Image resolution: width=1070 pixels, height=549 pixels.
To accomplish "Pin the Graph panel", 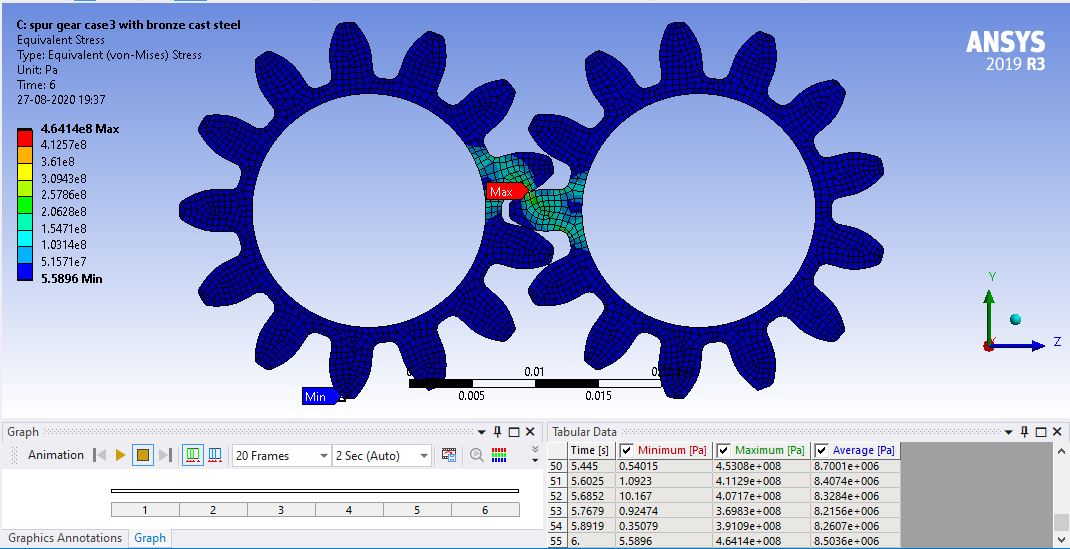I will tap(498, 432).
